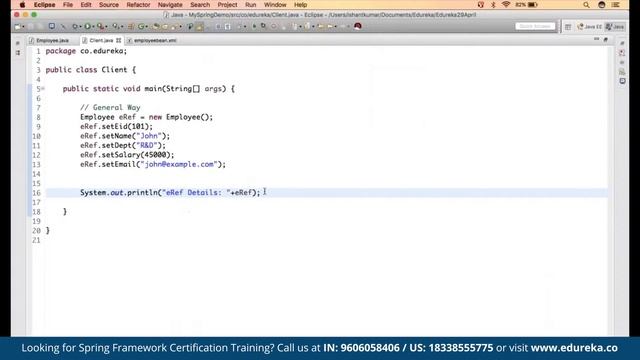Viewport: 640px width, 360px height.
Task: Open macOS Spotlight search icon
Action: click(x=586, y=5)
